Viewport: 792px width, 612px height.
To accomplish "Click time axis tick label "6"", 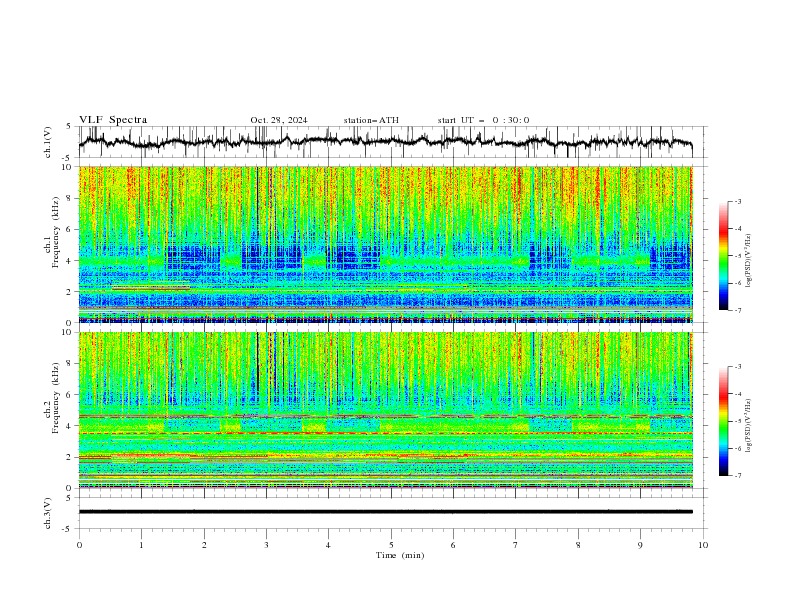I will coord(453,545).
